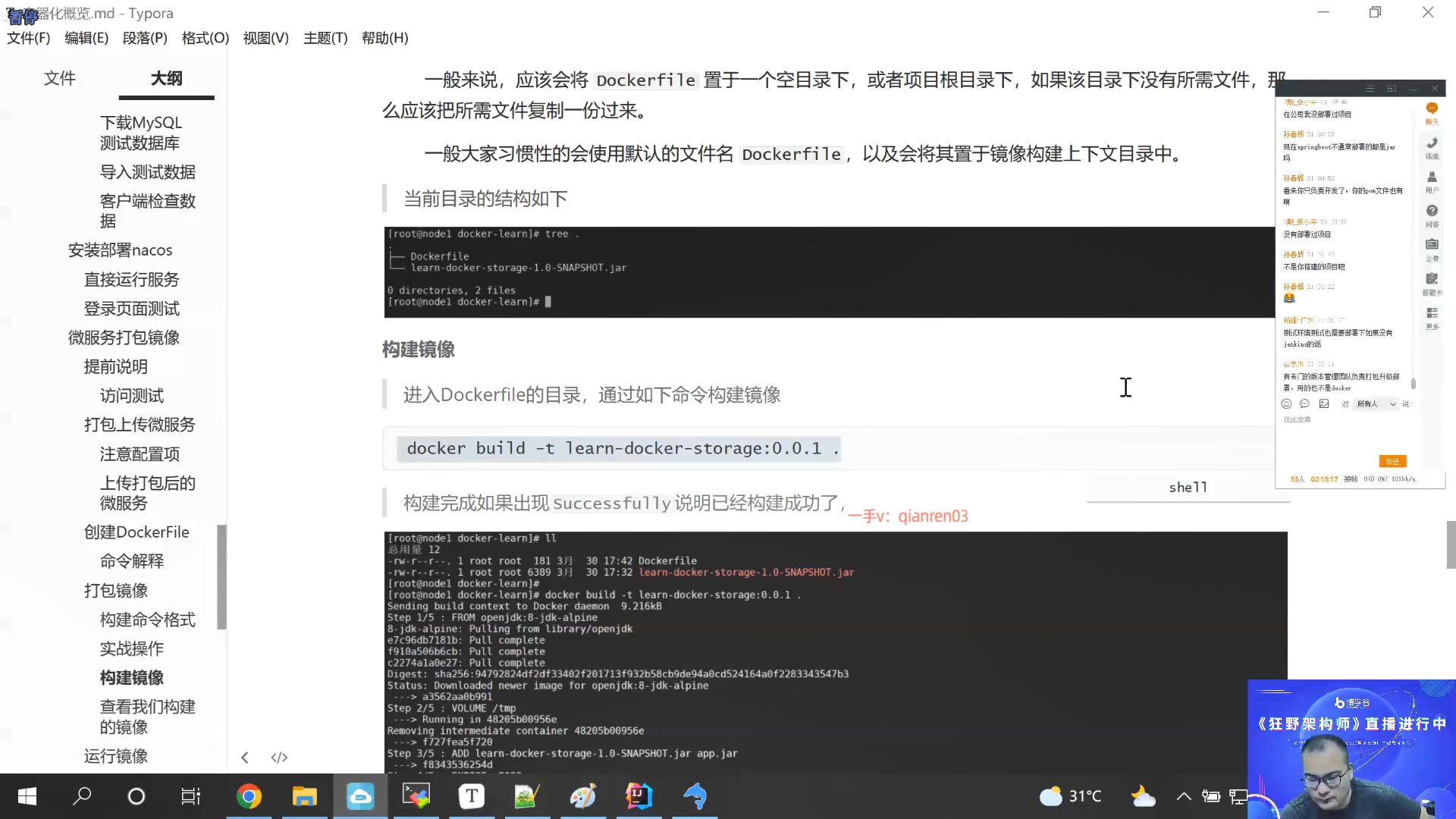Show hidden system tray icons
Screen dimensions: 1456x819
click(1183, 796)
